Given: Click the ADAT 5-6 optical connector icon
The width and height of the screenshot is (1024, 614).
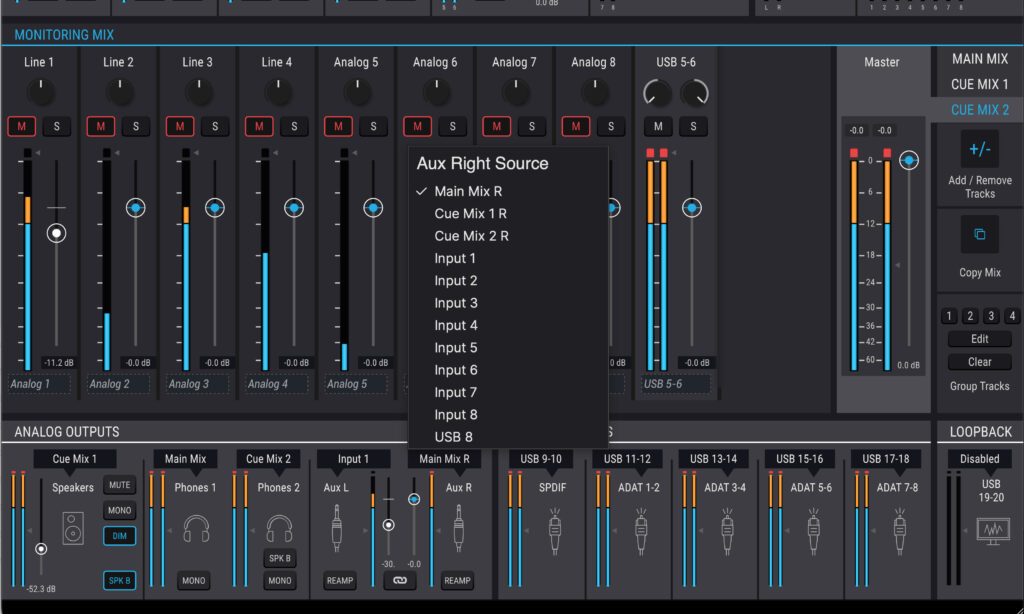Looking at the screenshot, I should (814, 532).
